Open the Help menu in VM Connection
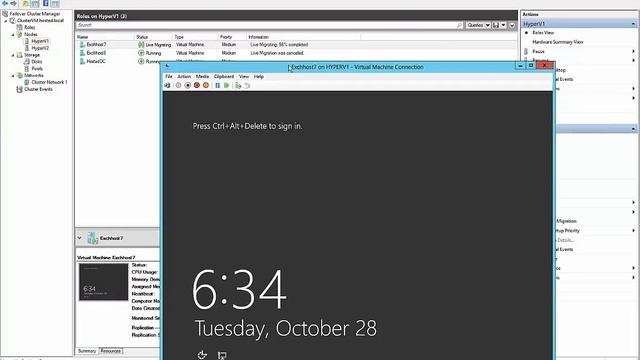Screen dimensions: 640x360 pos(259,76)
